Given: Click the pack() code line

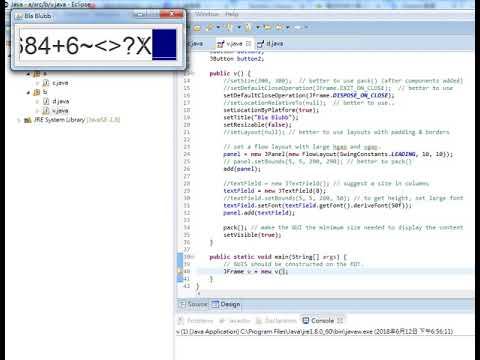Looking at the screenshot, I should 235,227.
